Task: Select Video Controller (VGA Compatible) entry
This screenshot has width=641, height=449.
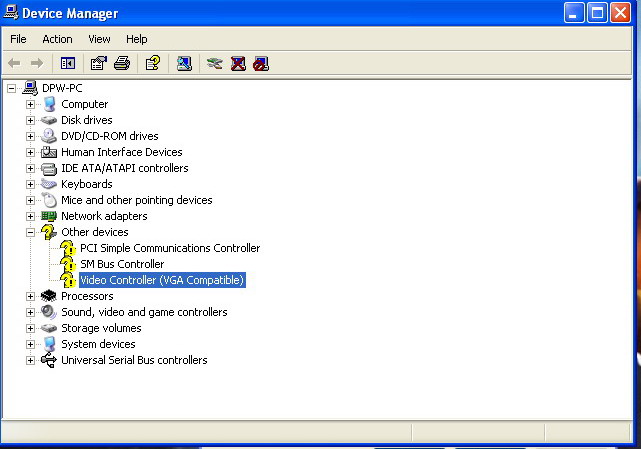Action: coord(161,280)
